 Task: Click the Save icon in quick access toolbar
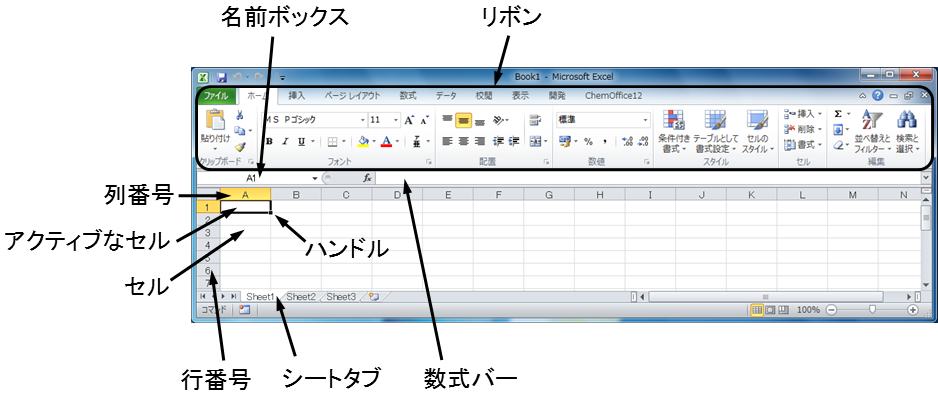pyautogui.click(x=221, y=78)
